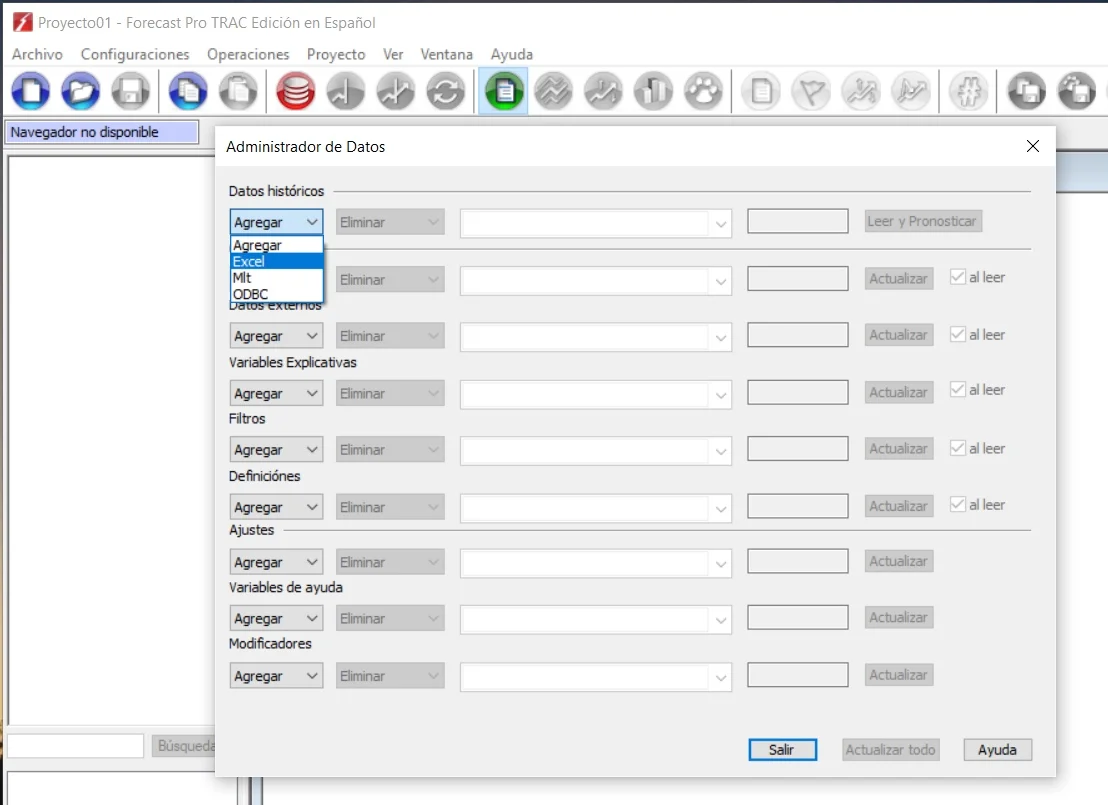Click small text box in Datos históricos row
1108x805 pixels.
[x=798, y=221]
